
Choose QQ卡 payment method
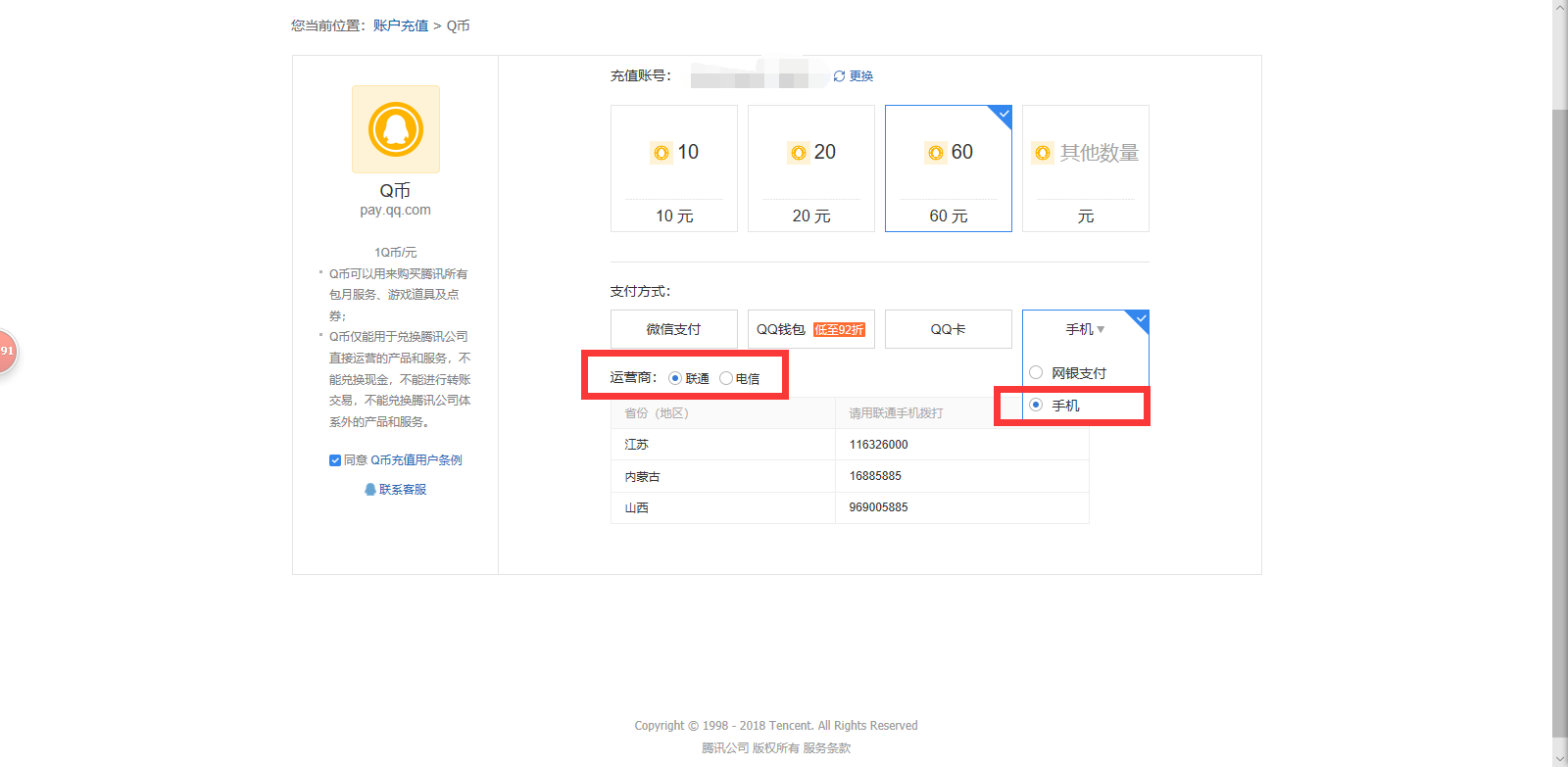949,329
